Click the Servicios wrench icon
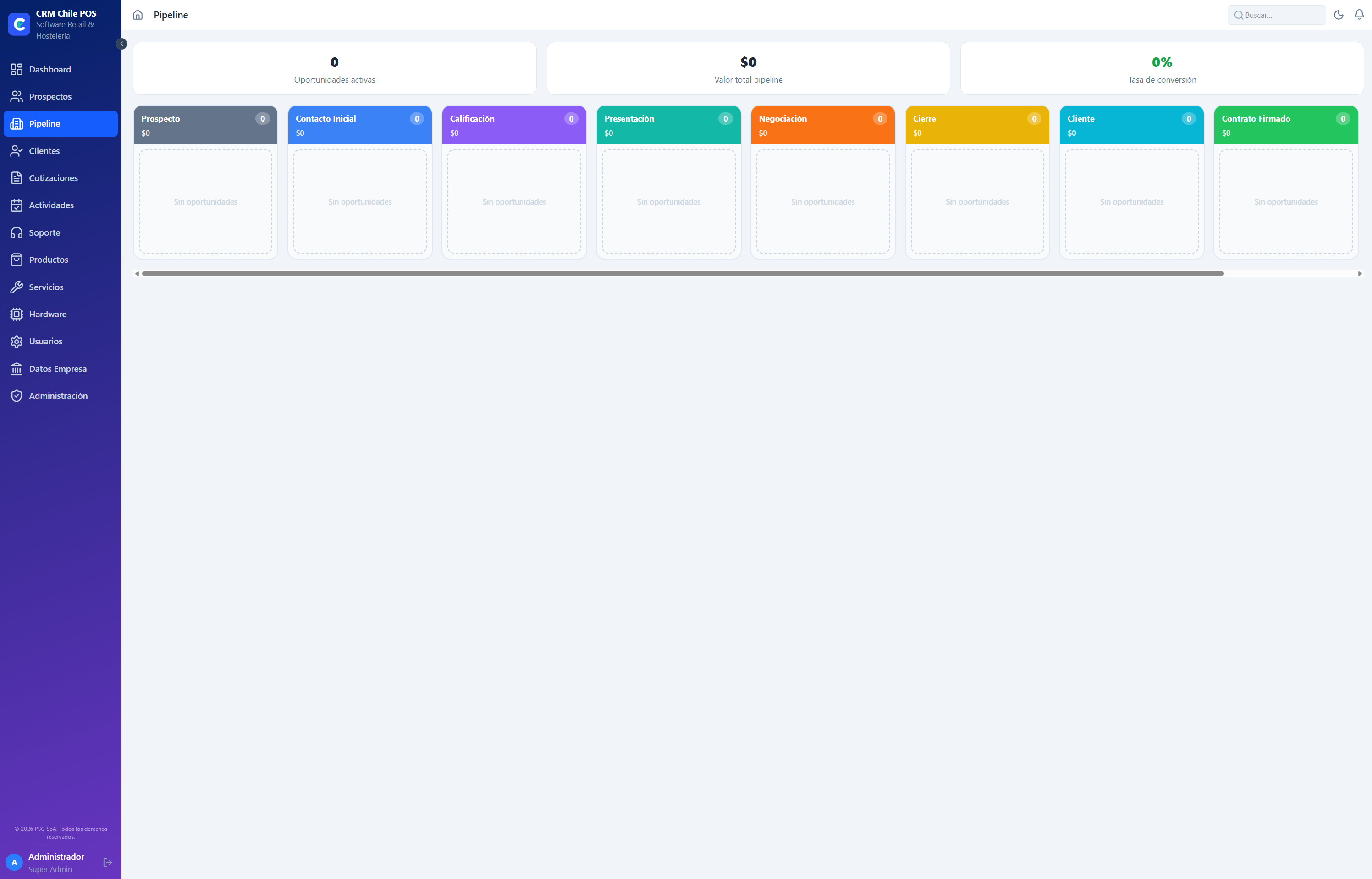 tap(17, 287)
